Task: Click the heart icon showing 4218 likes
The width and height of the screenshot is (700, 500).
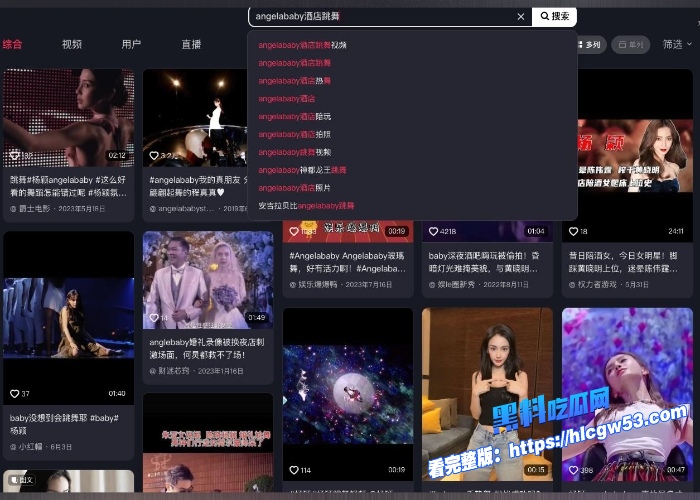Action: click(433, 231)
